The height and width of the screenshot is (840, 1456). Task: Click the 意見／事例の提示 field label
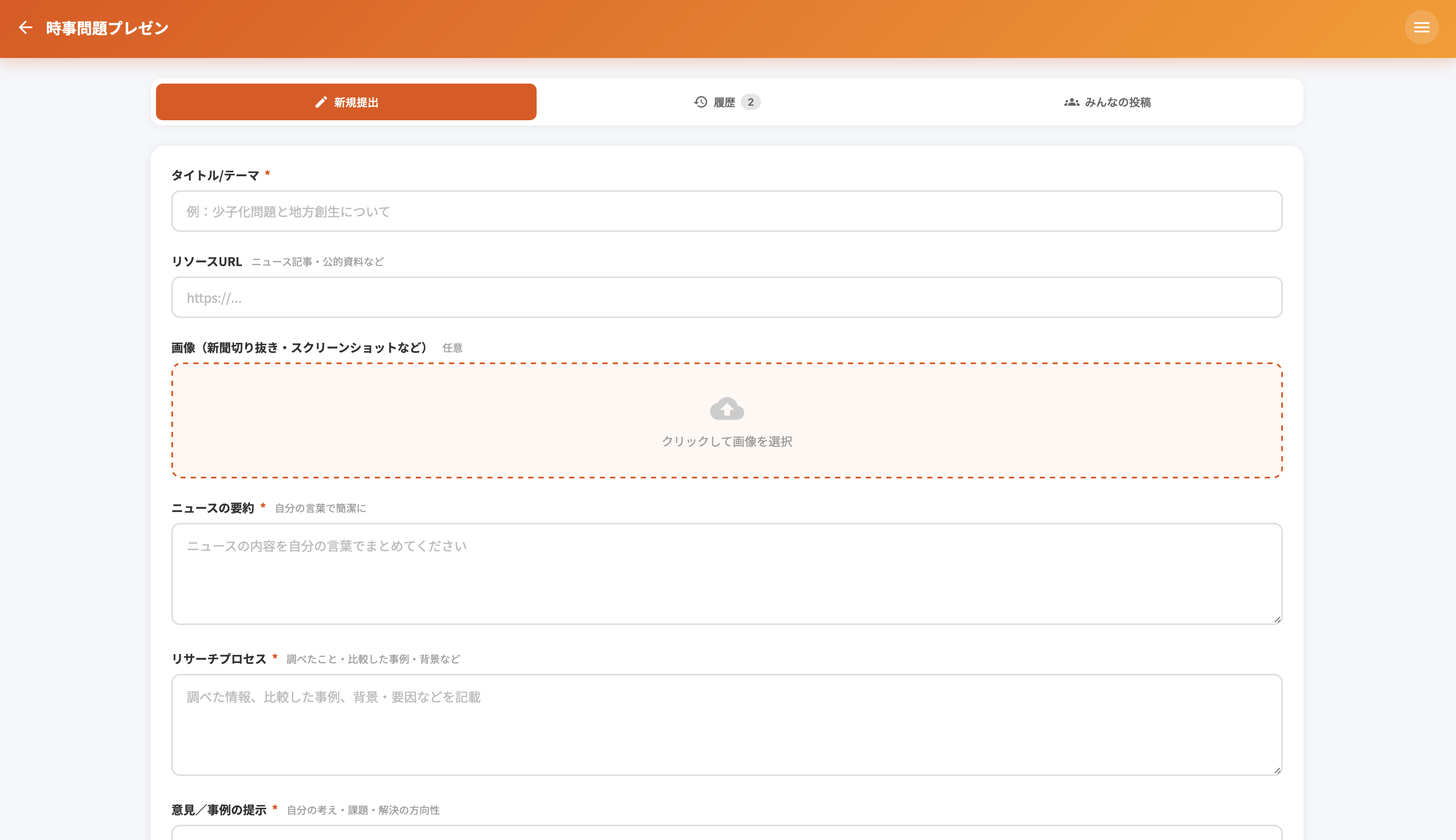pos(219,810)
